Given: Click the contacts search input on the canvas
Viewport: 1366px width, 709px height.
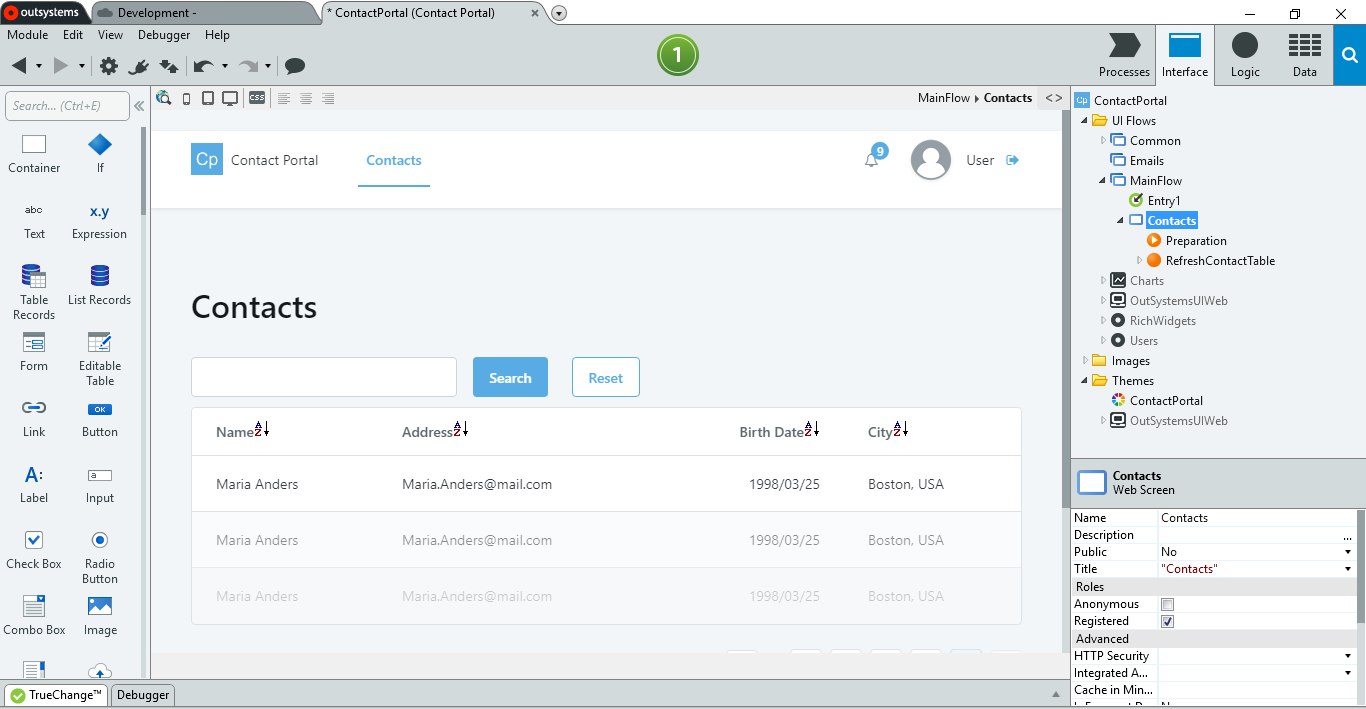Looking at the screenshot, I should (x=324, y=377).
